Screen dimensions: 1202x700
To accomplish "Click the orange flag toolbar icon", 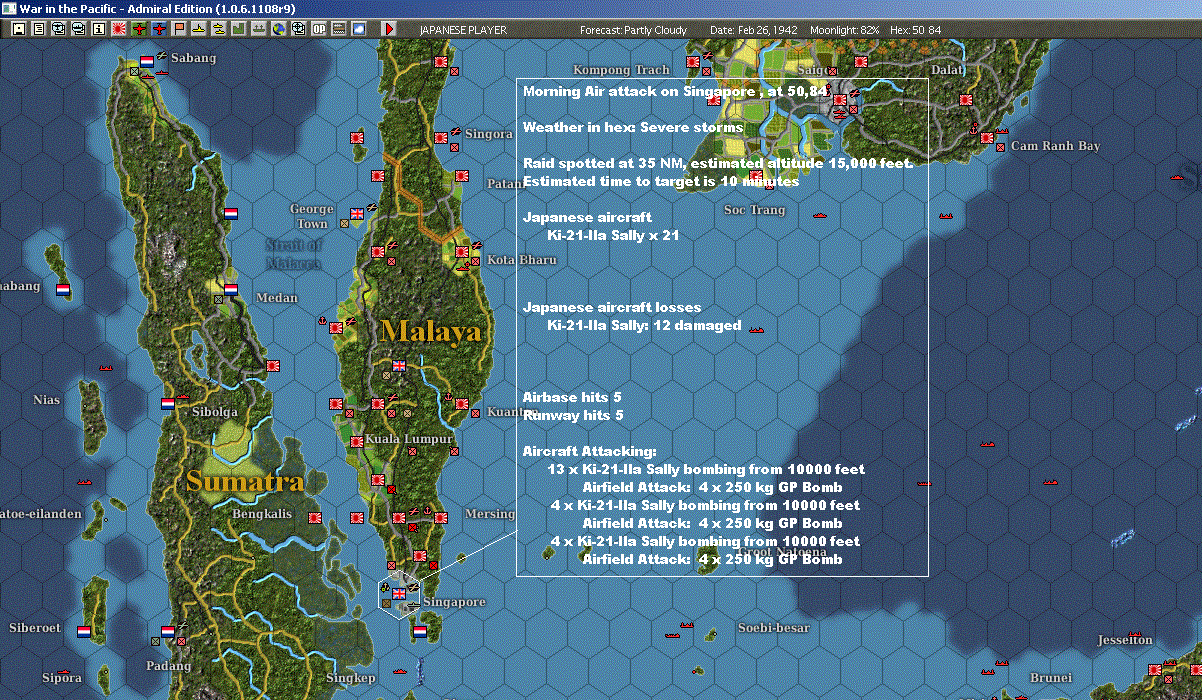I will [179, 29].
